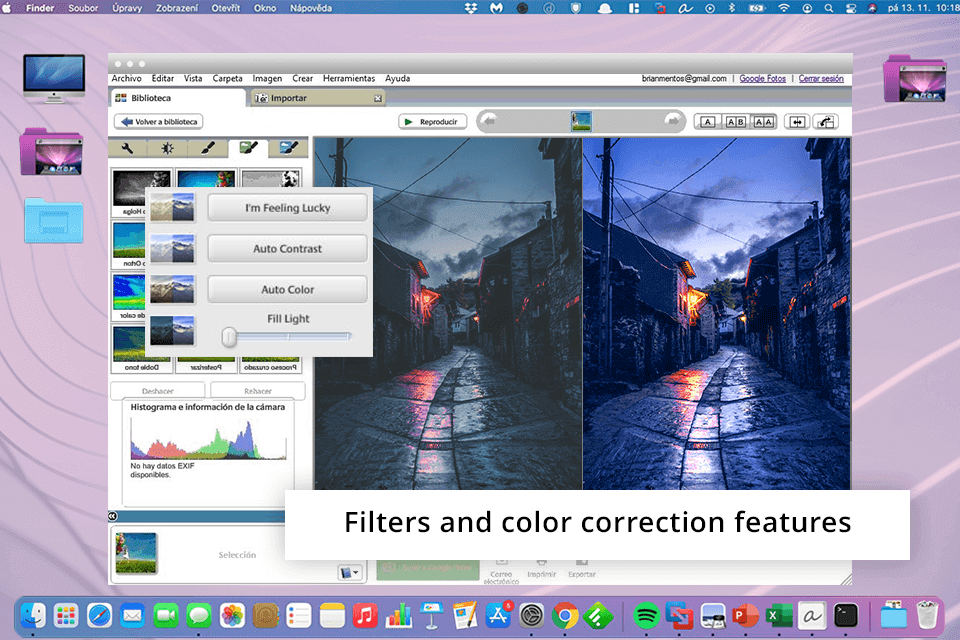This screenshot has width=960, height=640.
Task: Open the Herramientas menu
Action: coord(349,78)
